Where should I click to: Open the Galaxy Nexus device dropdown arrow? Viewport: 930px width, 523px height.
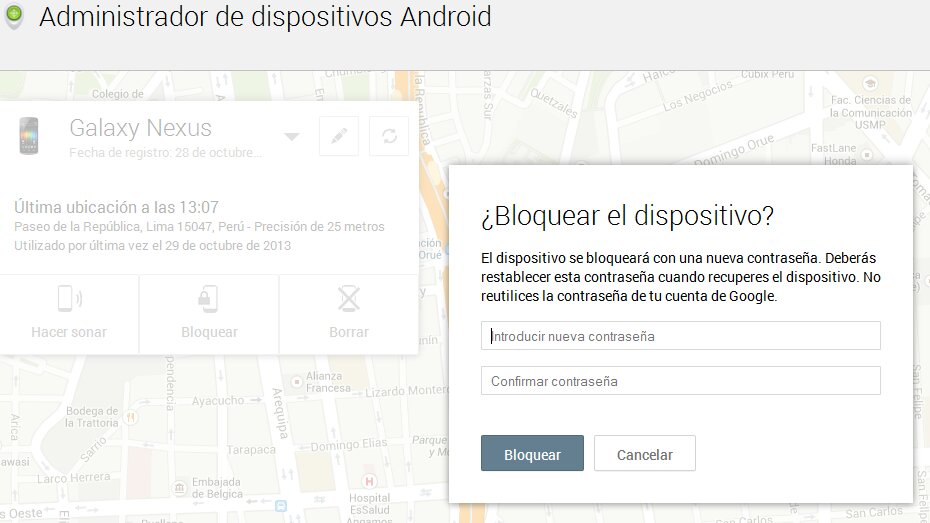(x=291, y=137)
